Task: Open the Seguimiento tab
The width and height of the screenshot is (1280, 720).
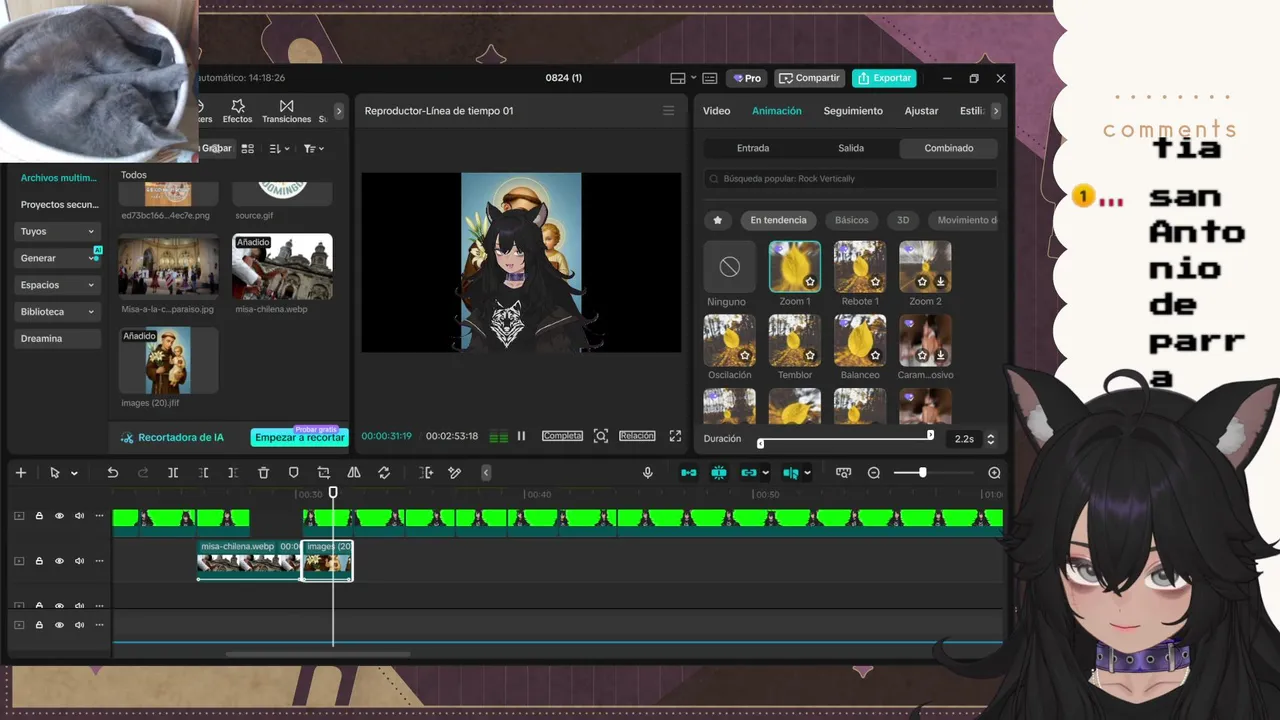Action: click(x=853, y=111)
